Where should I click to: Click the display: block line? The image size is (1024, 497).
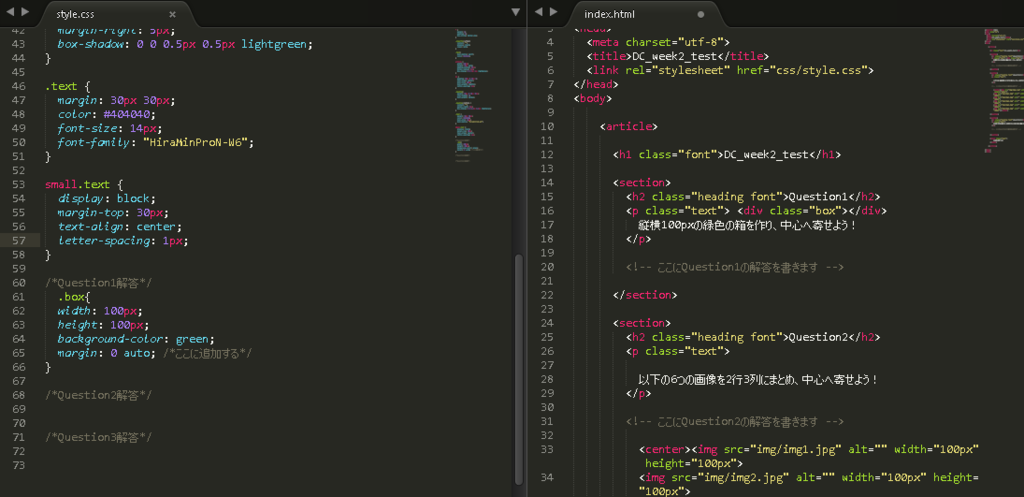tap(107, 199)
